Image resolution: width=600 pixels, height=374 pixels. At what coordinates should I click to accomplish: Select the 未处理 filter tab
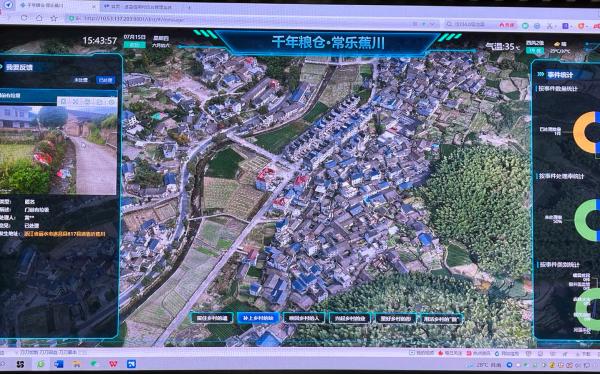(81, 80)
